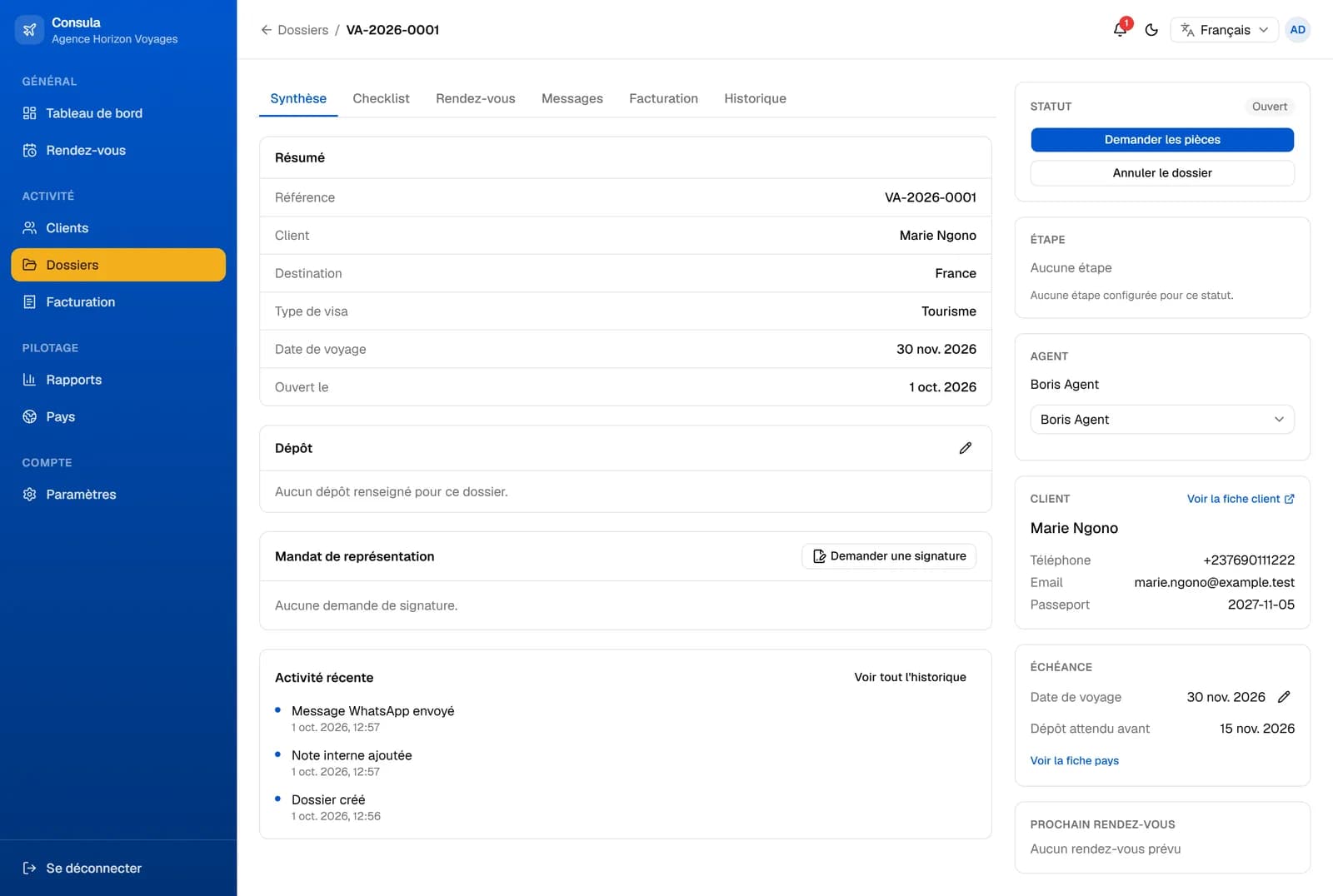This screenshot has height=896, width=1333.
Task: Open the AD user avatar menu
Action: [1297, 30]
